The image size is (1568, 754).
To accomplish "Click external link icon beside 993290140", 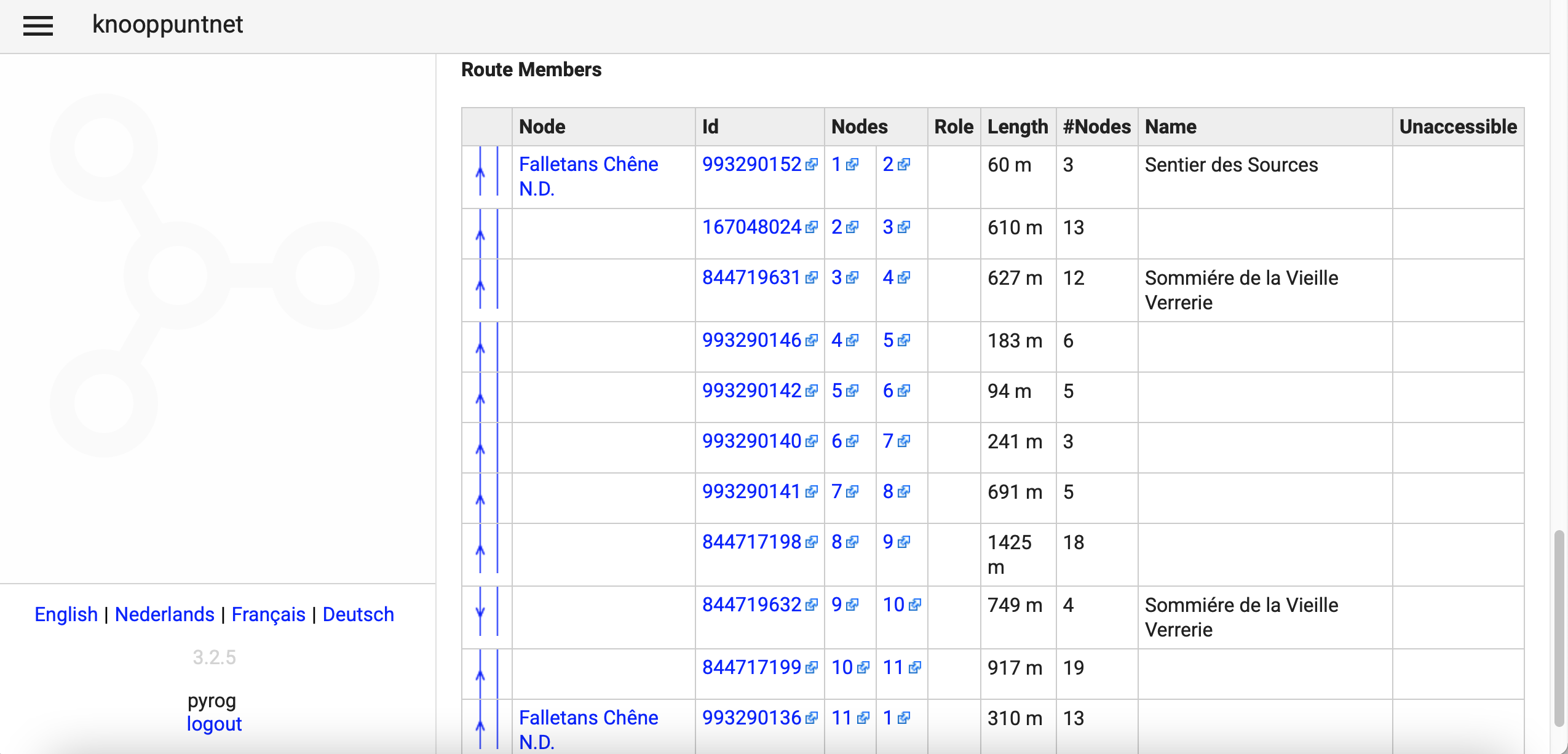I will pyautogui.click(x=812, y=441).
